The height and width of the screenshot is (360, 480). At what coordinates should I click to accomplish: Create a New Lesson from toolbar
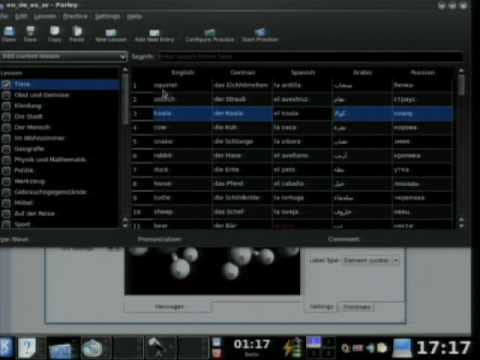[x=111, y=35]
